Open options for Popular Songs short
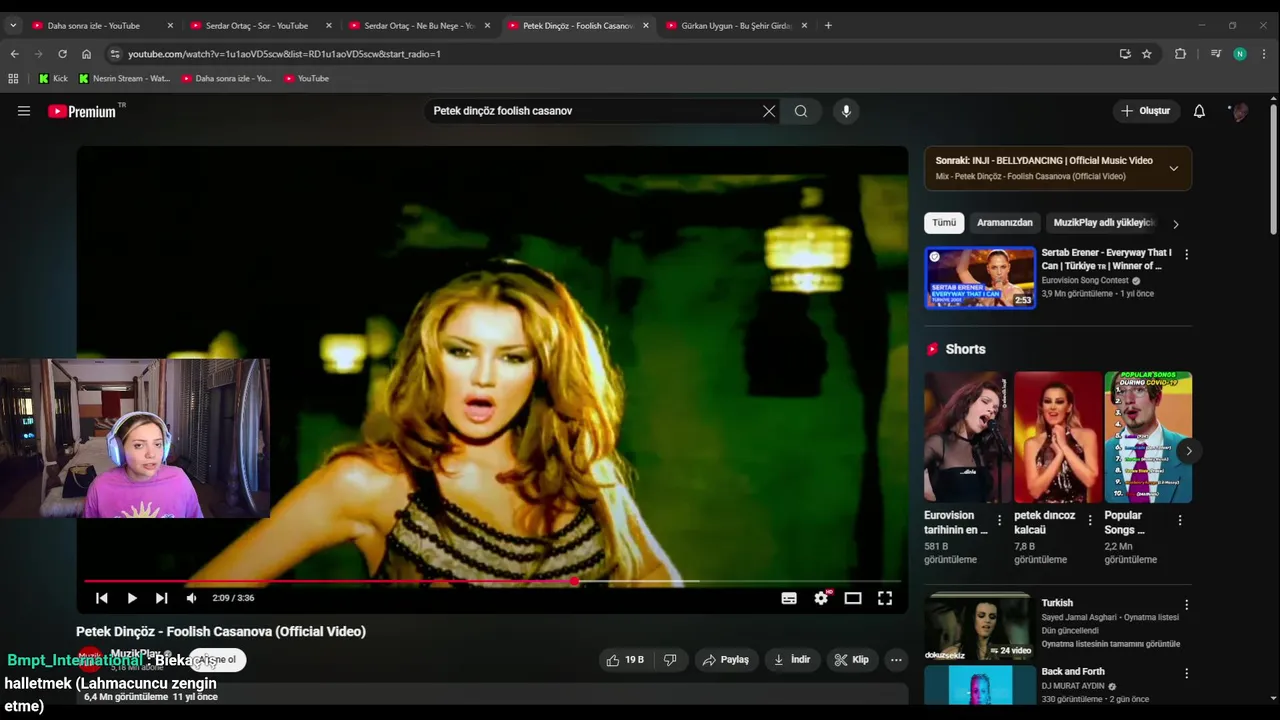Image resolution: width=1280 pixels, height=720 pixels. (x=1180, y=520)
